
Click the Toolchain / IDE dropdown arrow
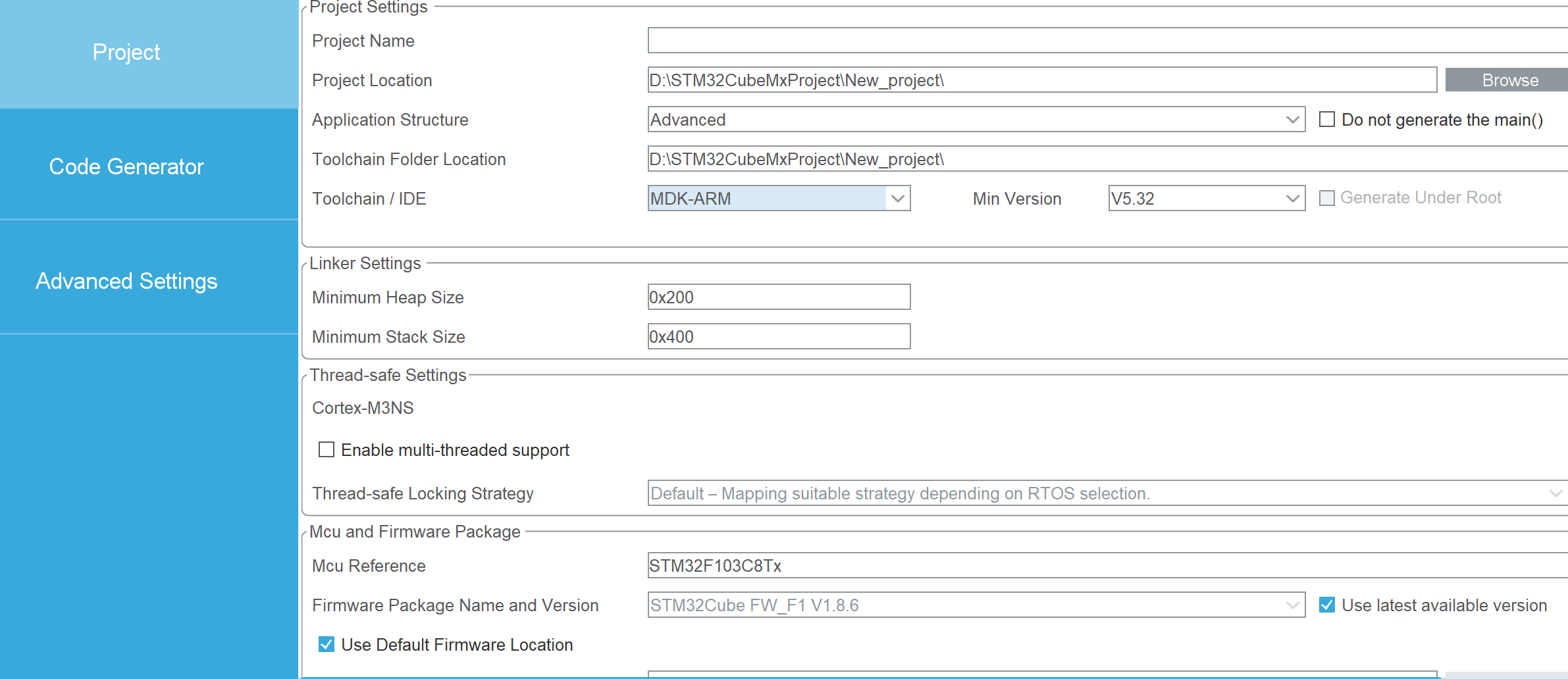[898, 199]
